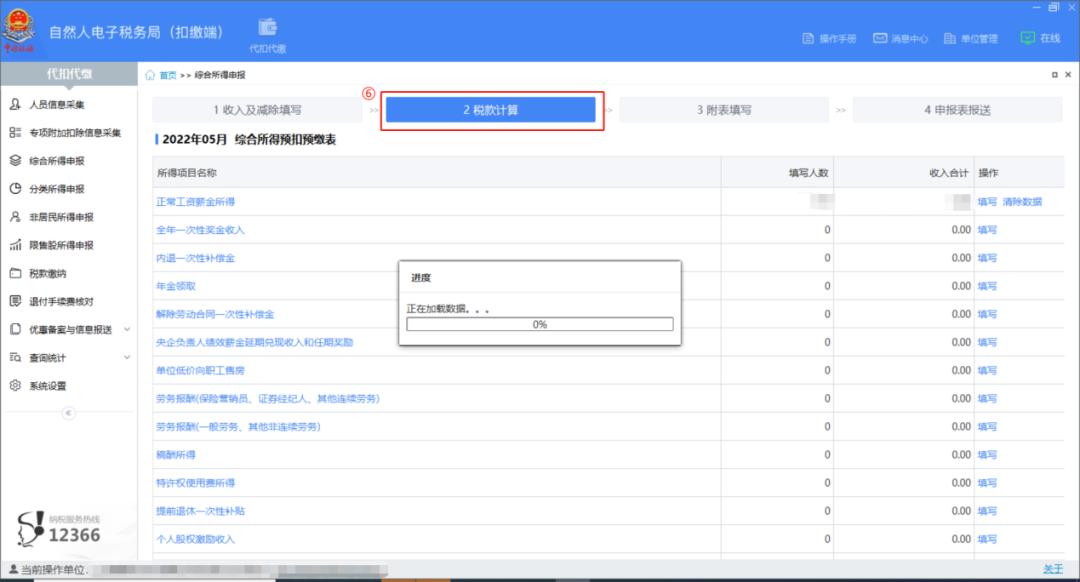Open 税款缴纳 in sidebar

pos(47,273)
